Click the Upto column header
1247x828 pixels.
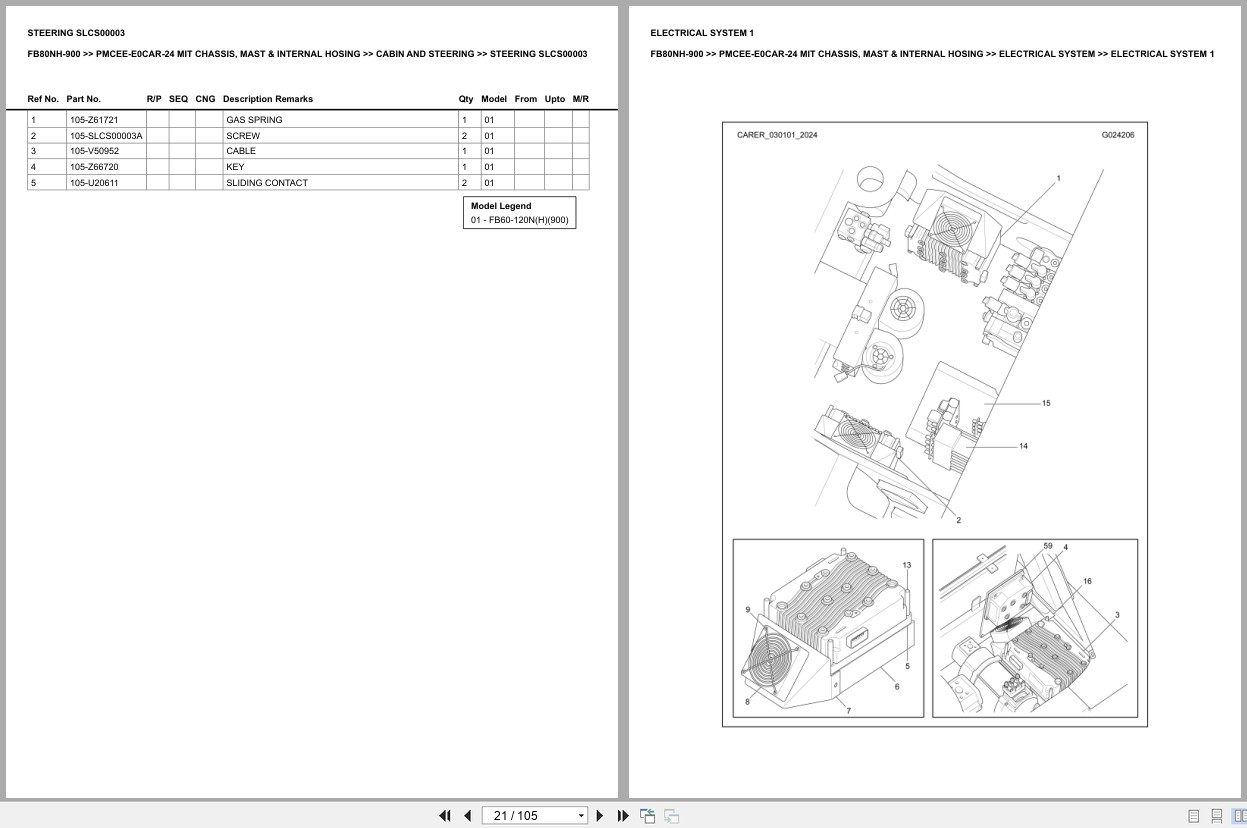[x=555, y=99]
